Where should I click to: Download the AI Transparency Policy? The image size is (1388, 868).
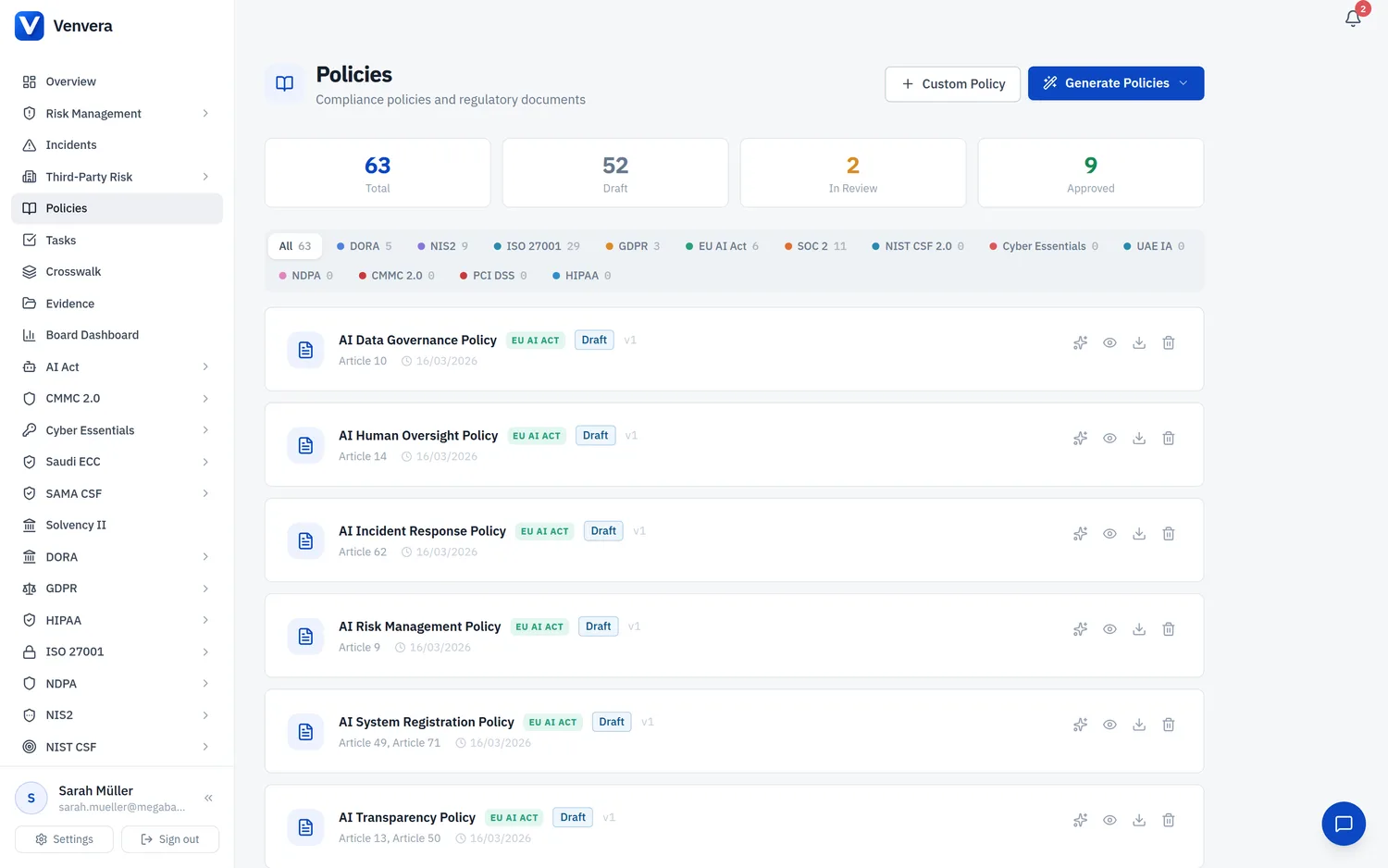(x=1139, y=820)
